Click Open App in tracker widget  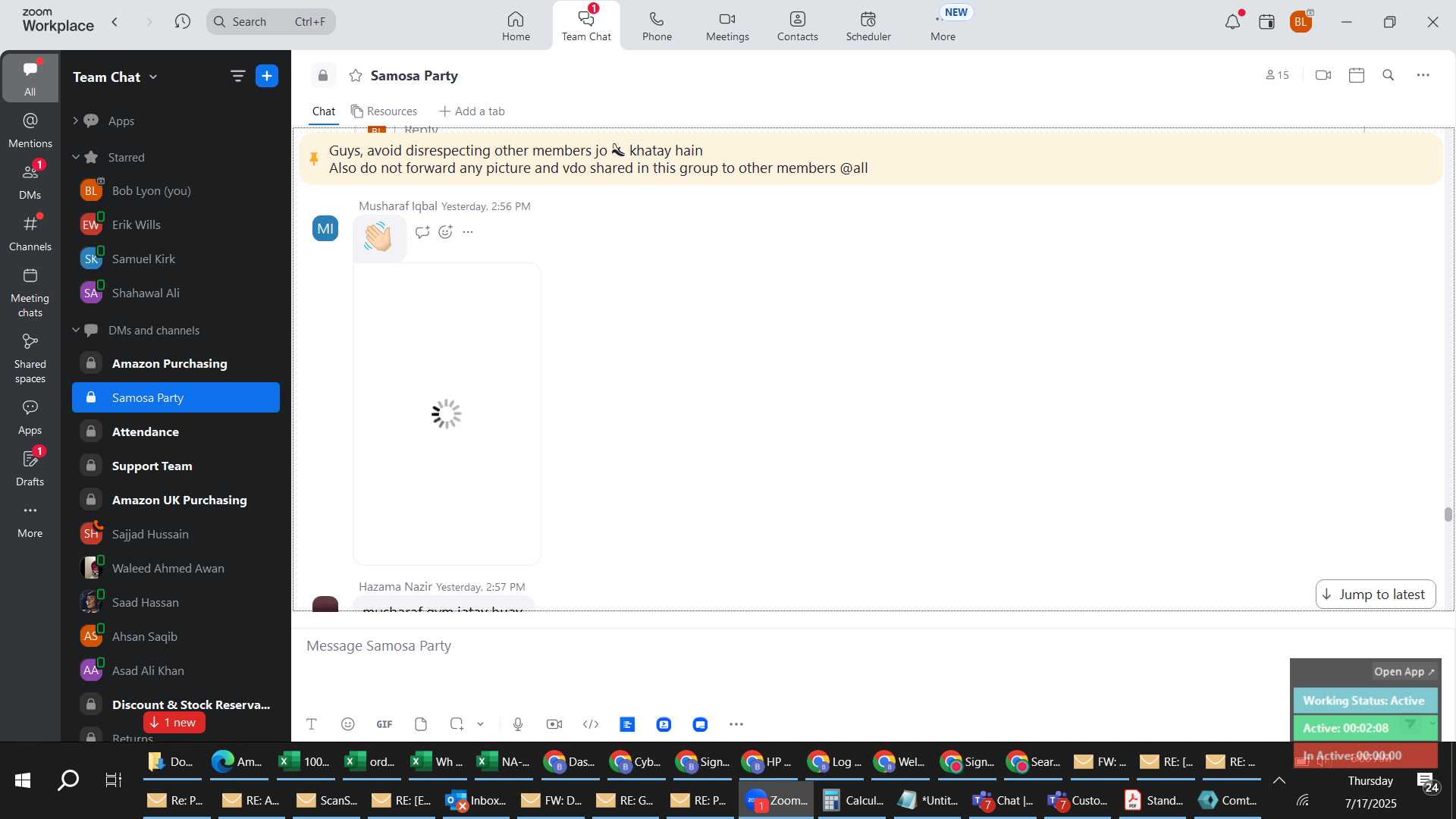point(1404,672)
